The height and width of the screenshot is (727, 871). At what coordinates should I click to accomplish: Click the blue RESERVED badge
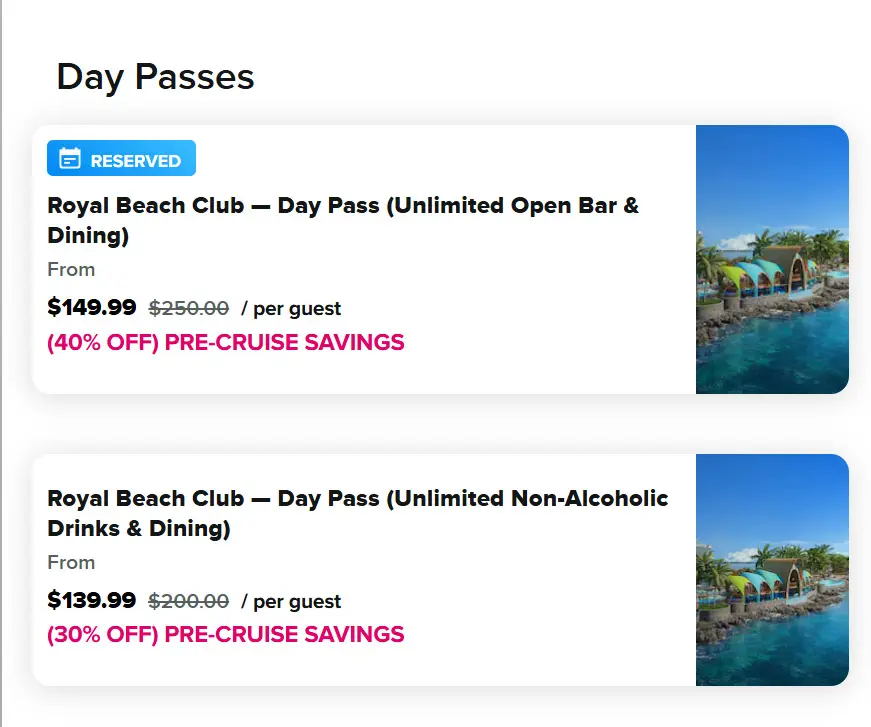point(121,158)
